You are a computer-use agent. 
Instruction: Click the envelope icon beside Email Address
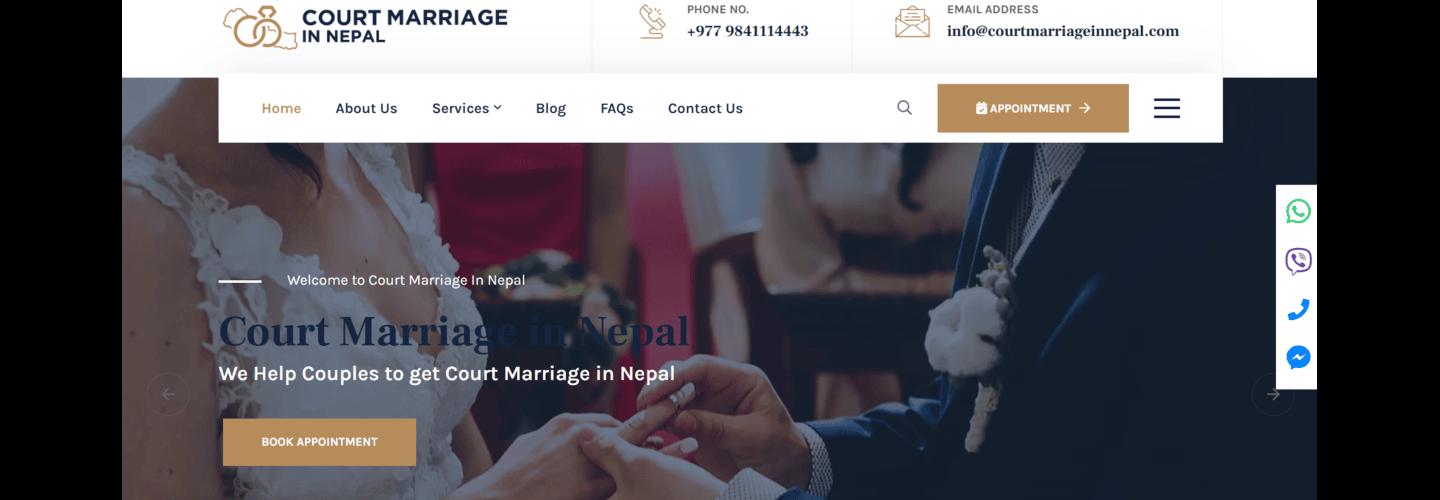pos(912,22)
